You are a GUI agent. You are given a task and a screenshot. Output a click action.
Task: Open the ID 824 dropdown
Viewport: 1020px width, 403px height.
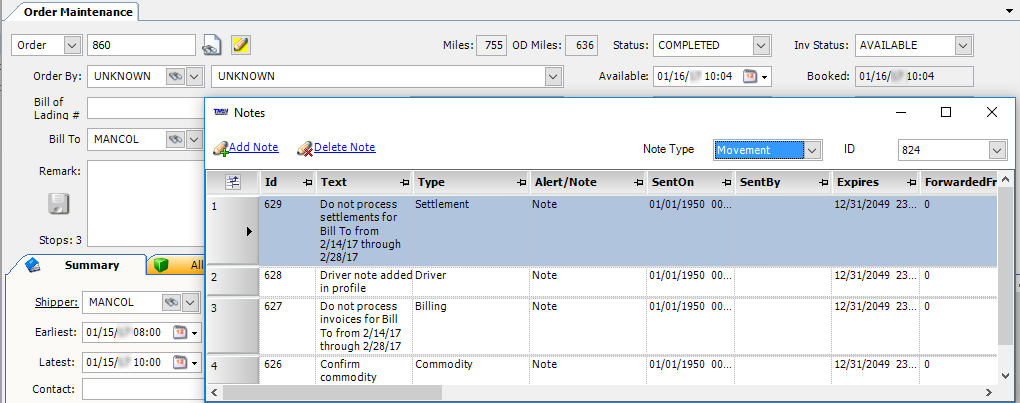click(x=998, y=150)
